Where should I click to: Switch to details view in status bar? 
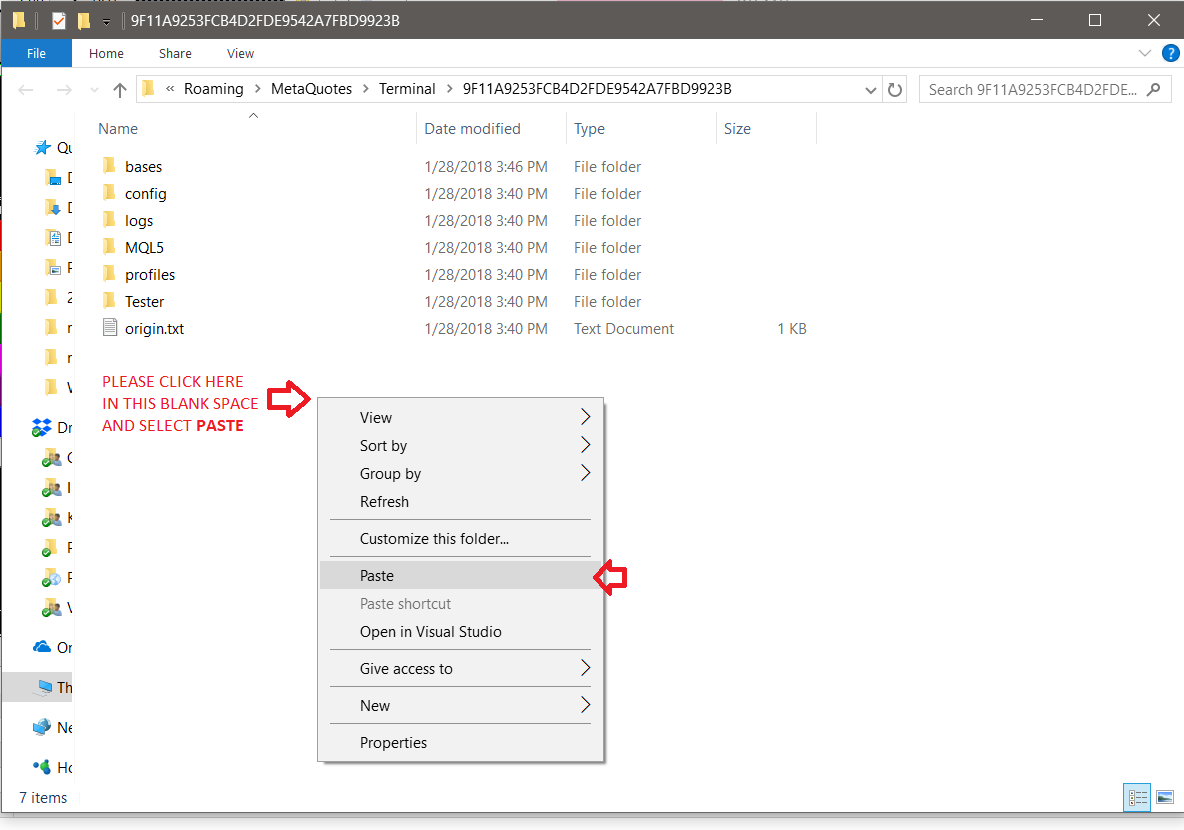tap(1138, 797)
